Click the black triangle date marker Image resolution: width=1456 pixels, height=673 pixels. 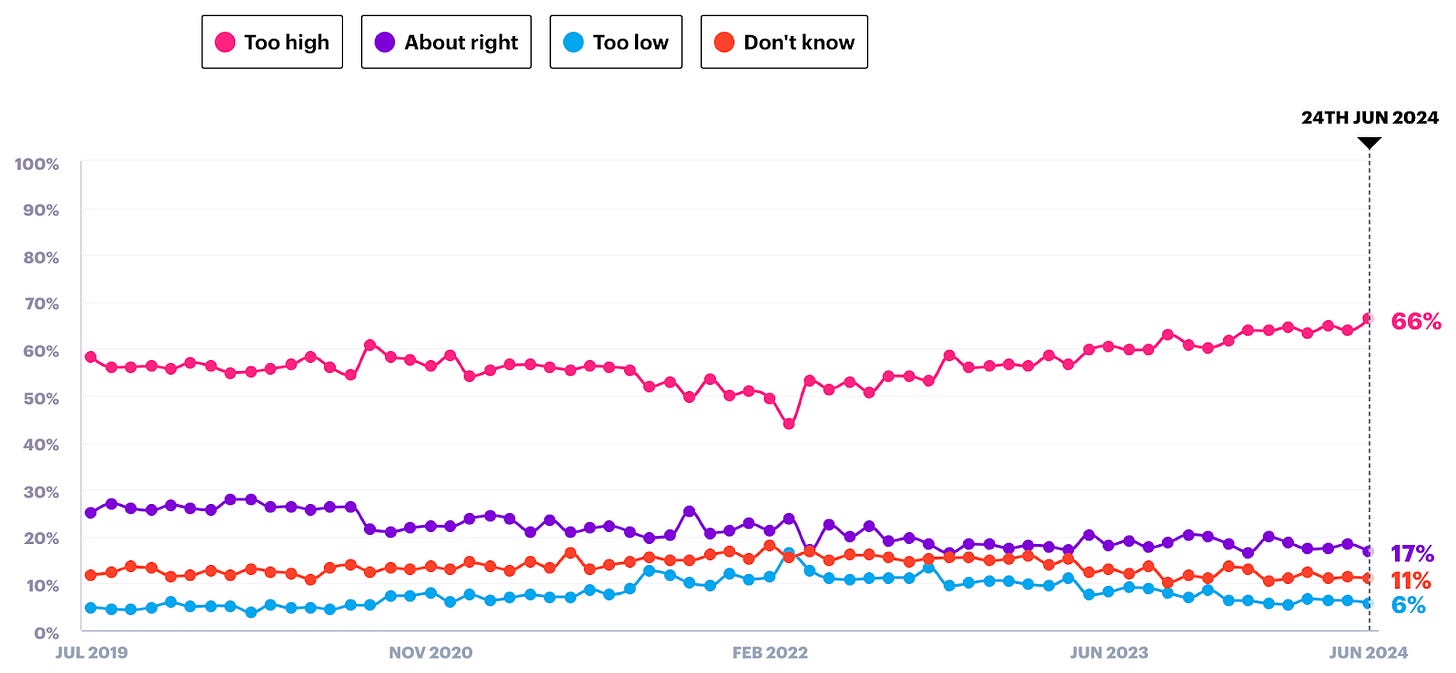coord(1369,144)
